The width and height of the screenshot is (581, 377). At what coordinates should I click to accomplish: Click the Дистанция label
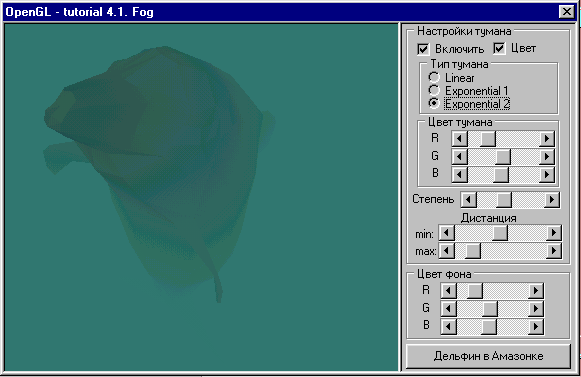(489, 218)
